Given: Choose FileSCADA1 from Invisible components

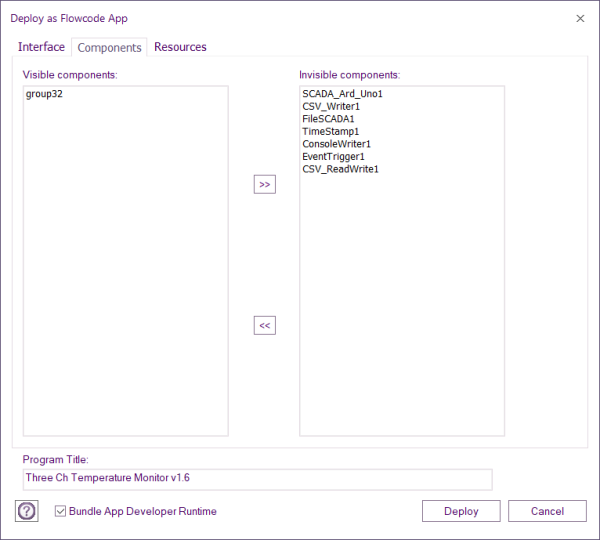Looking at the screenshot, I should 328,119.
